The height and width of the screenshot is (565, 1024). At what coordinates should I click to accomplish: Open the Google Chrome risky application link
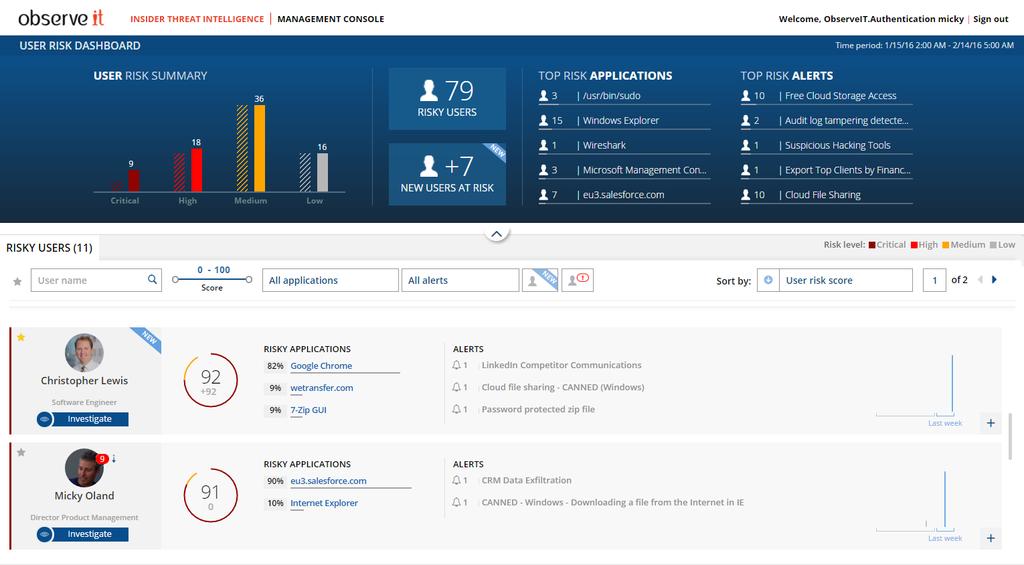[x=321, y=366]
